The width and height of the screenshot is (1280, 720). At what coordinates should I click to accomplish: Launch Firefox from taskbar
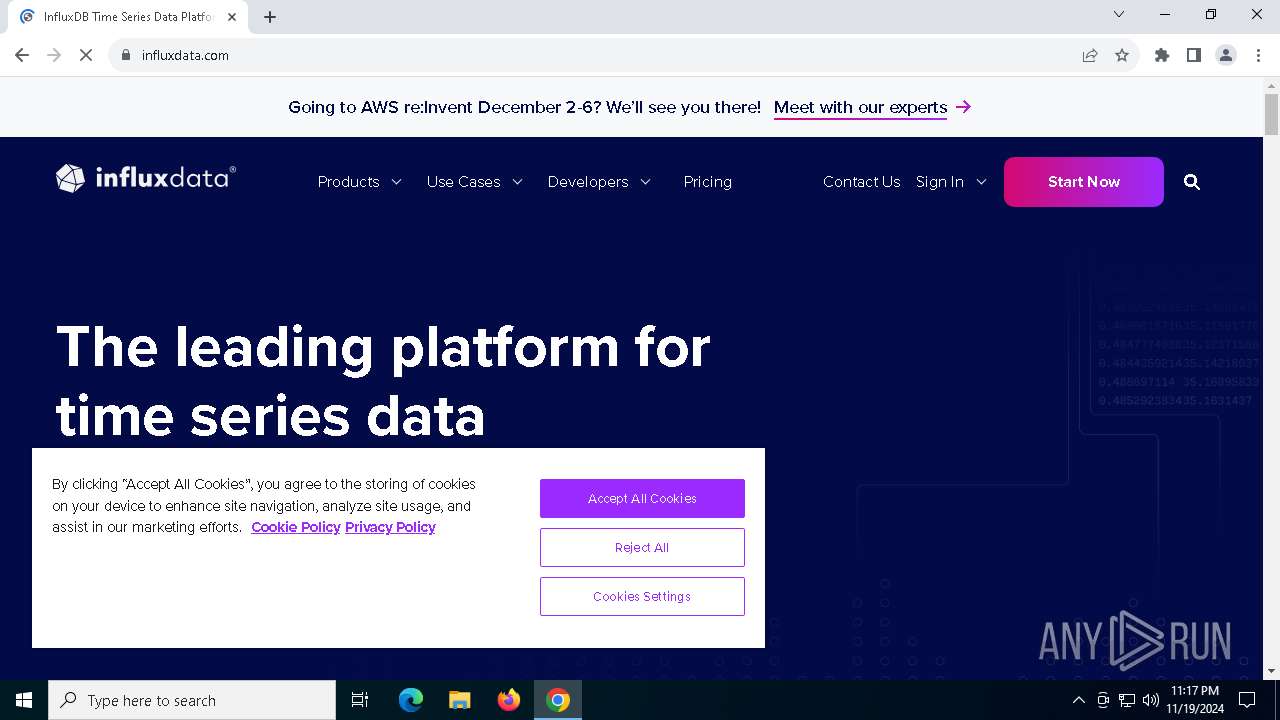(x=509, y=700)
